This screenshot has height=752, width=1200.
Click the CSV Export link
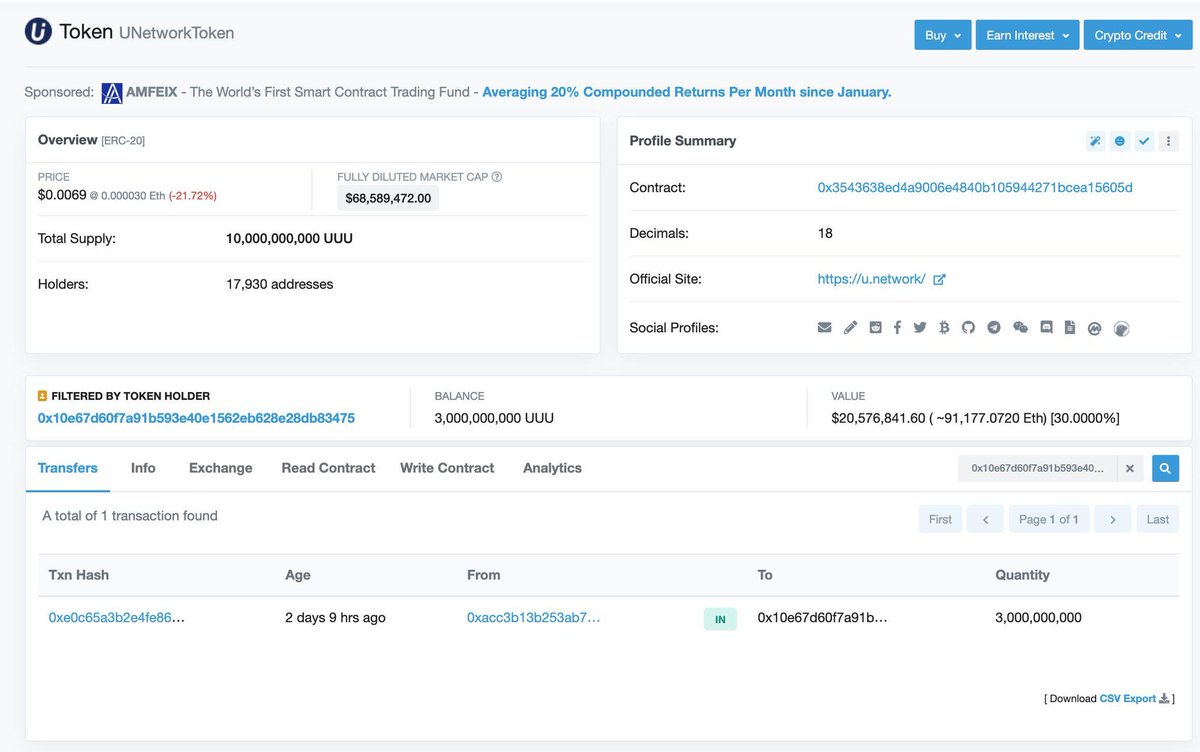point(1128,699)
